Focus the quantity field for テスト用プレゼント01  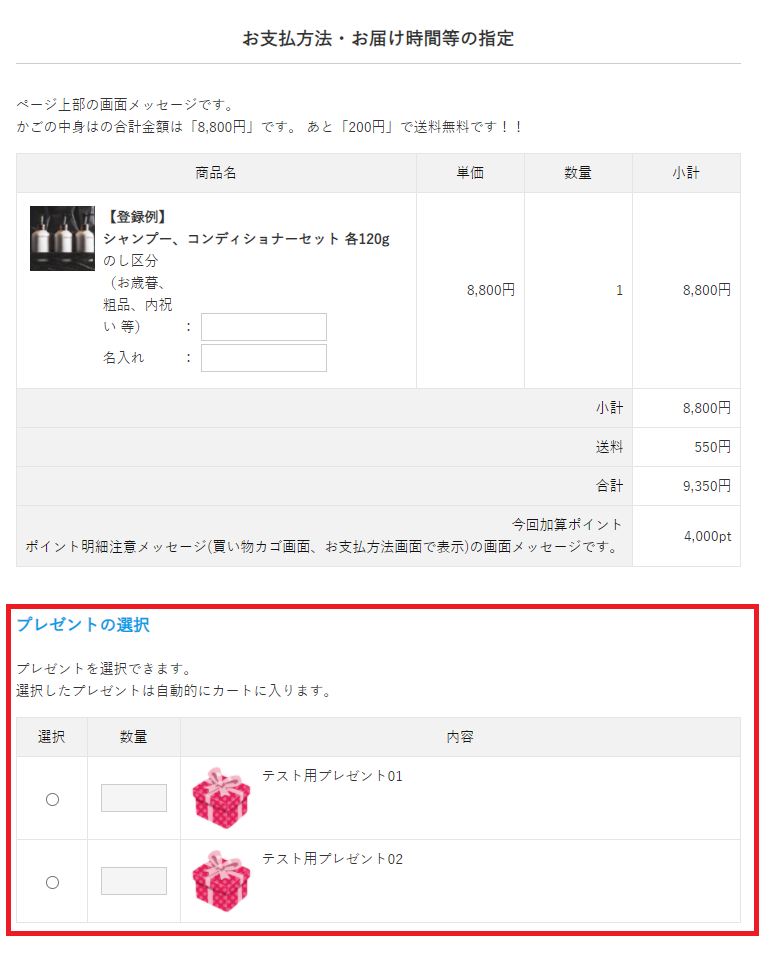(134, 798)
